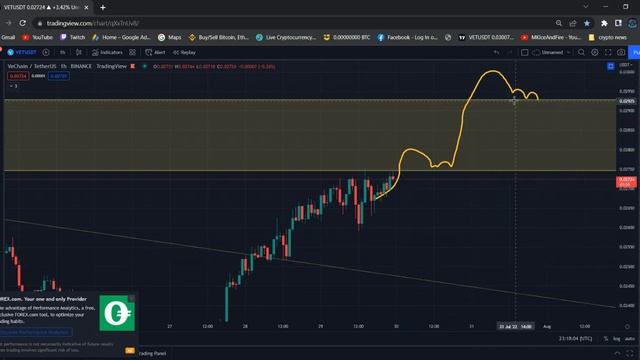Image resolution: width=640 pixels, height=360 pixels.
Task: Open a new browser tab with plus
Action: click(103, 7)
